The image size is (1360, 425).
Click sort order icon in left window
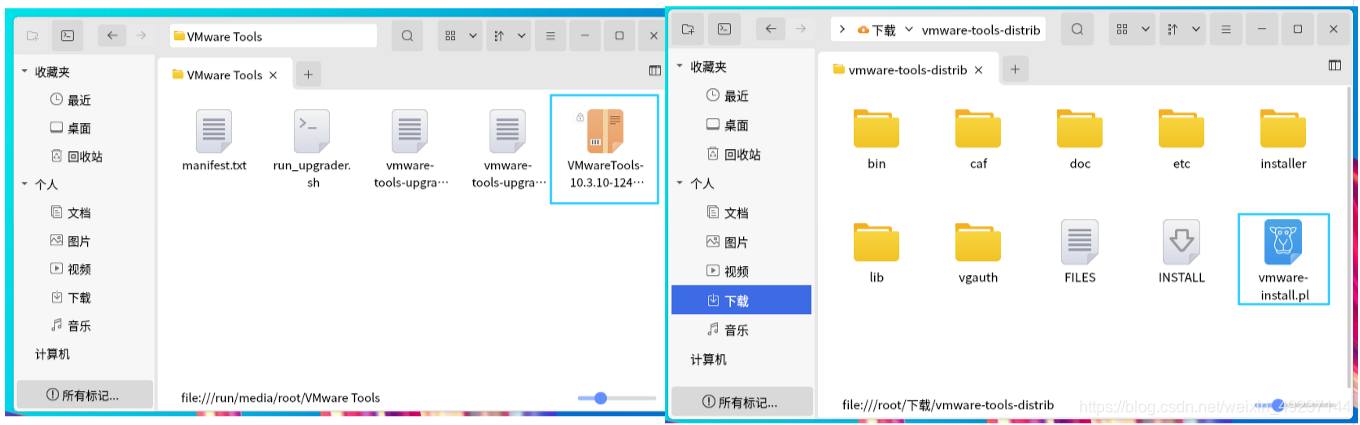(498, 36)
